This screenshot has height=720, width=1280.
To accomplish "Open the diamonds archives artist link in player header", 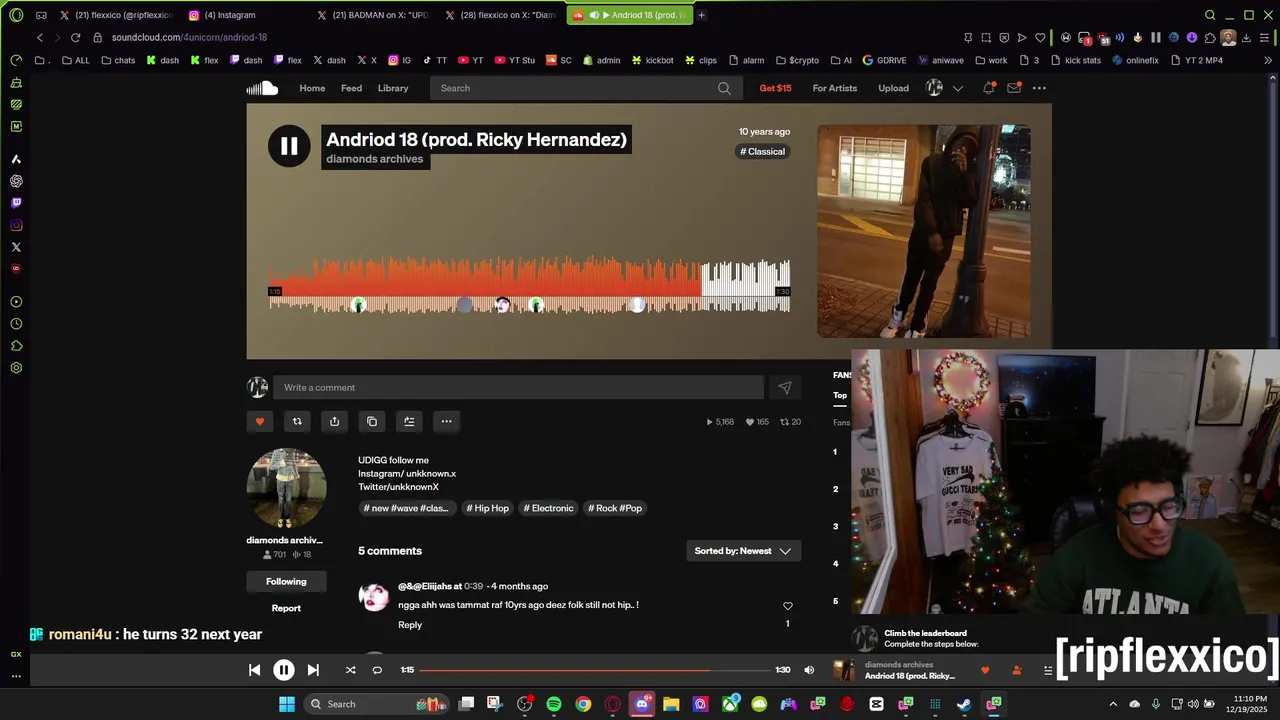I will coord(374,159).
